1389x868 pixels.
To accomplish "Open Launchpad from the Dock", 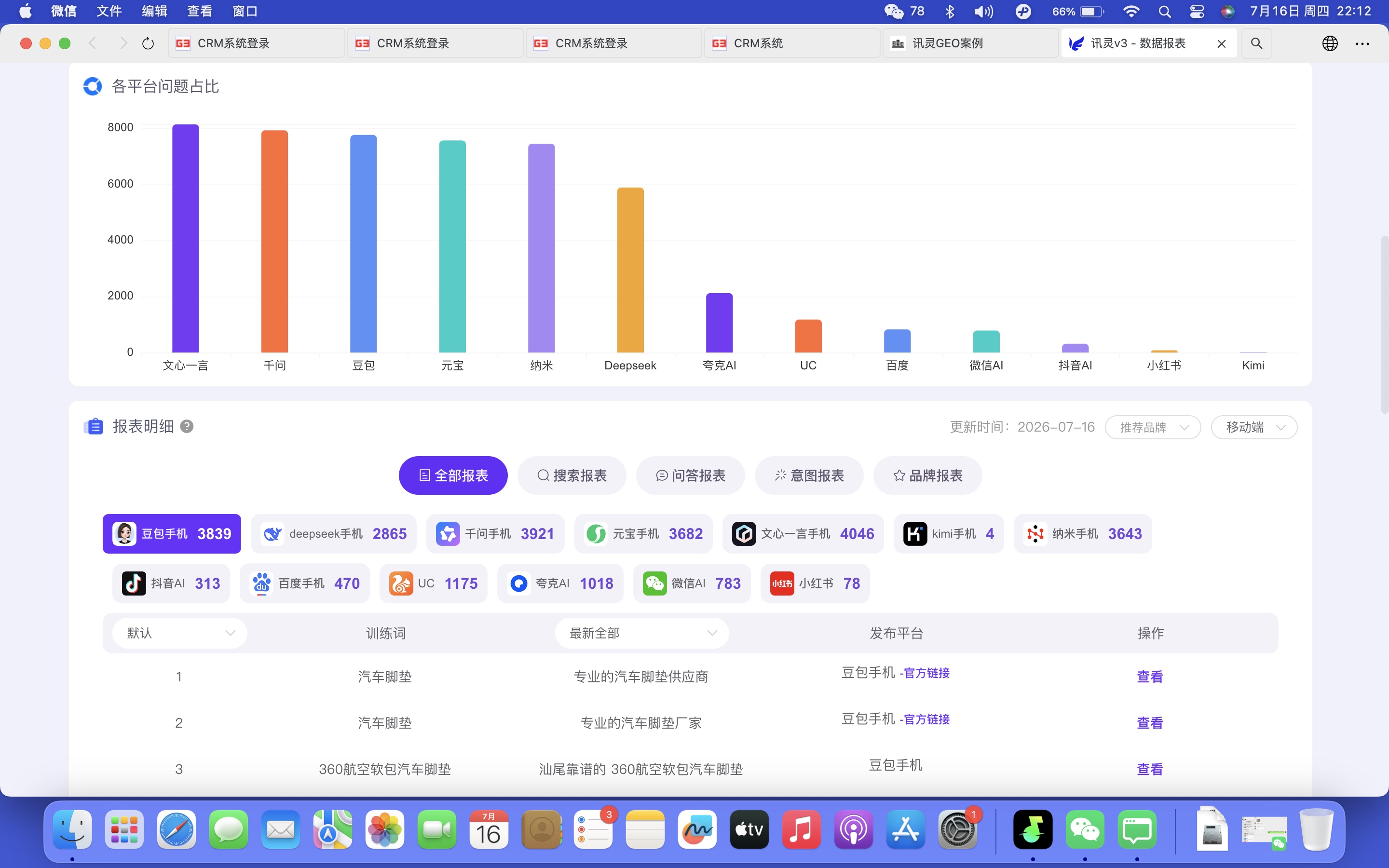I will [x=124, y=829].
